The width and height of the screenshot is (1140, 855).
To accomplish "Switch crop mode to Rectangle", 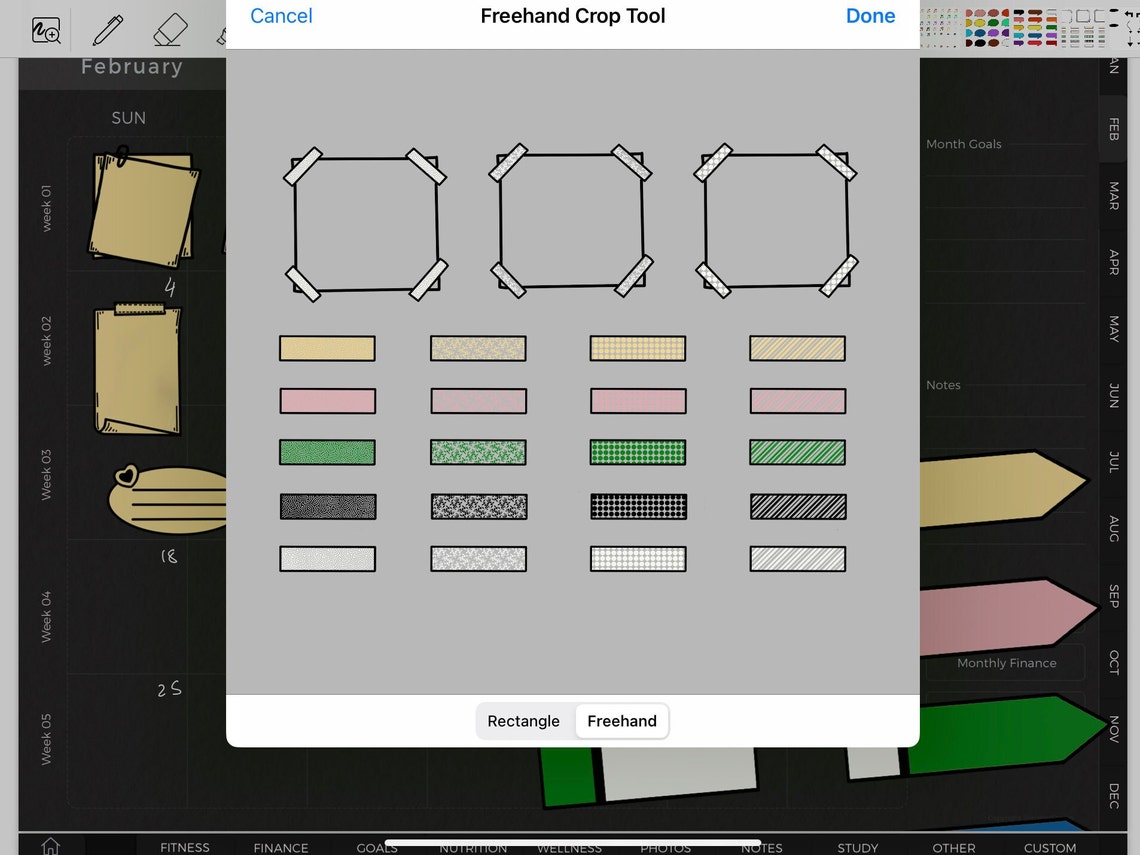I will pos(523,721).
